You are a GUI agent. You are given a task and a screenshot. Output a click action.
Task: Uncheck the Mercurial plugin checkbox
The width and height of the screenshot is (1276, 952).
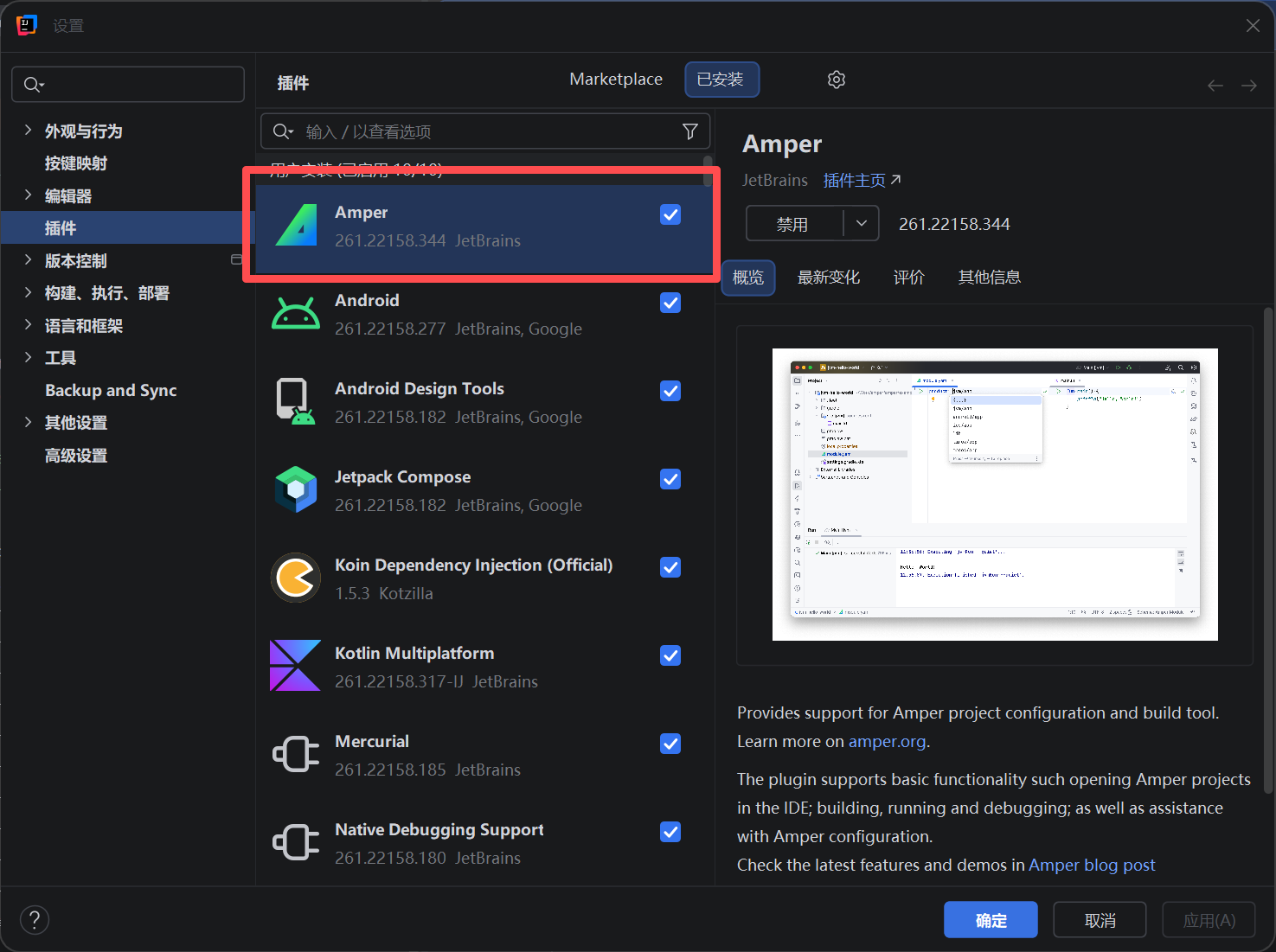coord(670,744)
